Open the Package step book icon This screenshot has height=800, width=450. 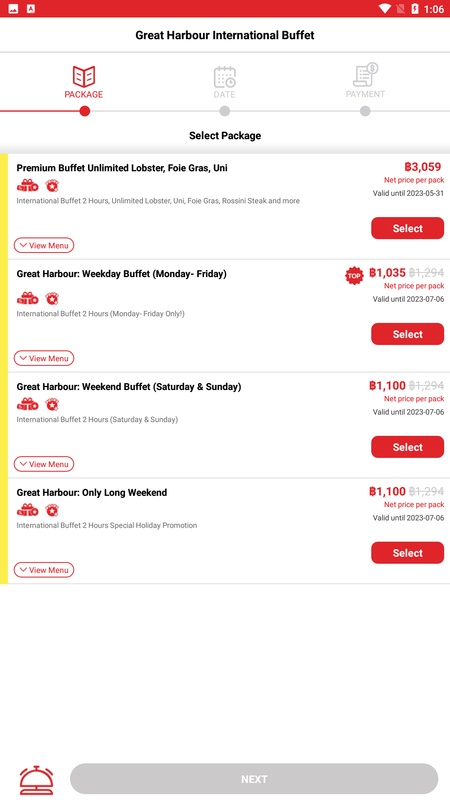point(84,77)
